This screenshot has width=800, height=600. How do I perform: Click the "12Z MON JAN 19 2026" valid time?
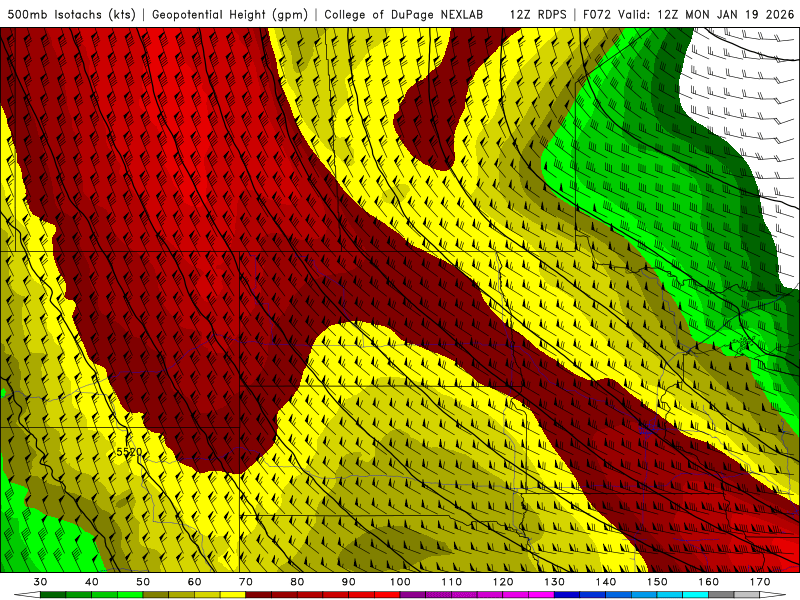pos(726,14)
